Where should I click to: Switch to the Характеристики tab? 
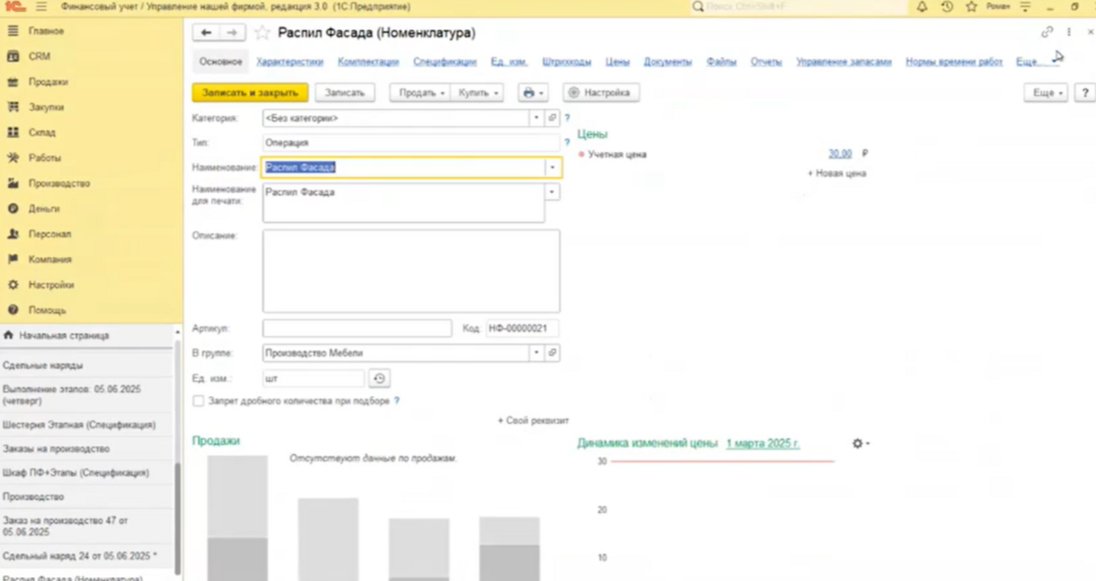click(x=290, y=62)
